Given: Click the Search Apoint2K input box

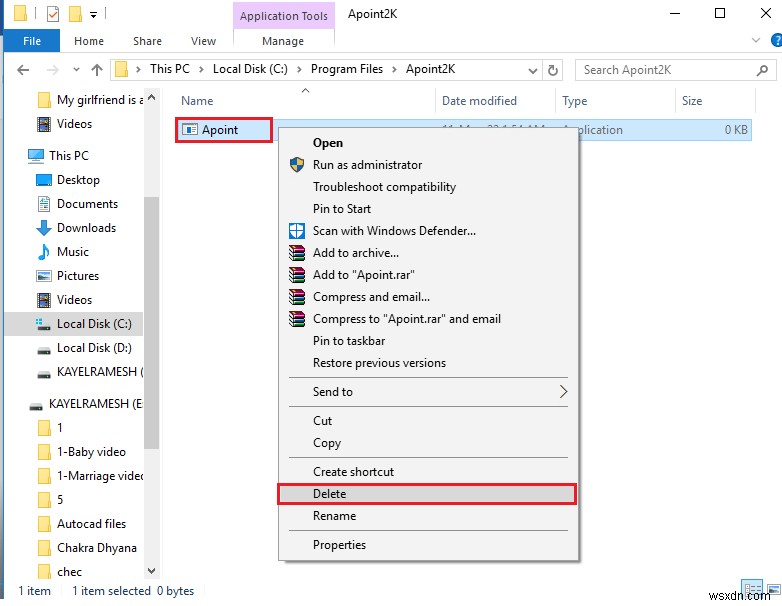Looking at the screenshot, I should (670, 70).
